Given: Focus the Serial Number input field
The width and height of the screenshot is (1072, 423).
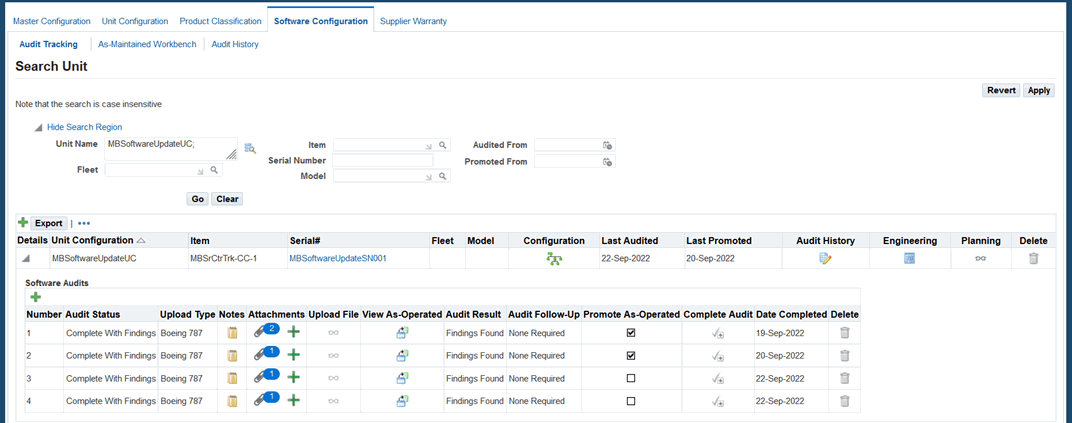Looking at the screenshot, I should 383,161.
